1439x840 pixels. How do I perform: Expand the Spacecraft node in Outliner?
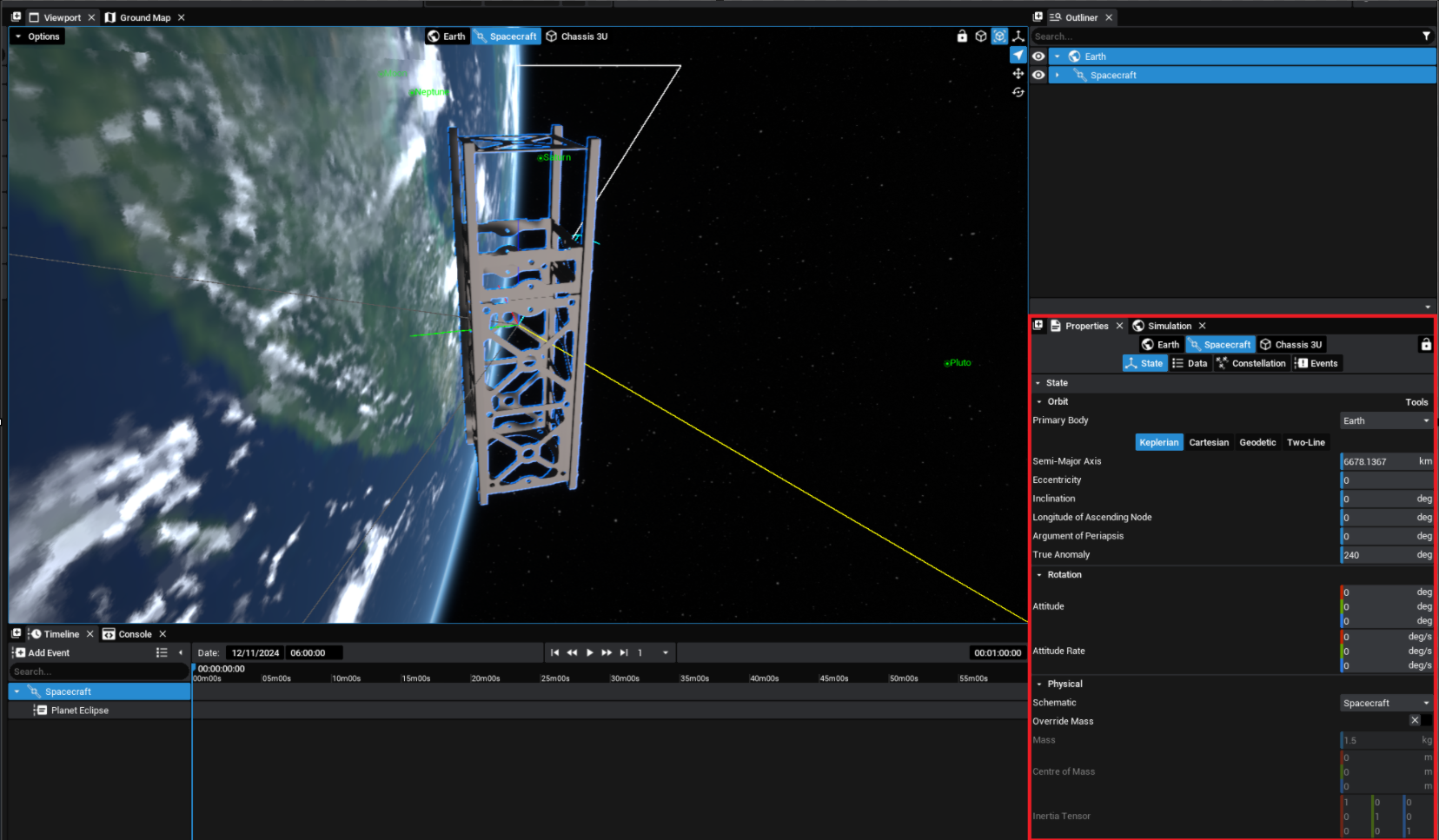tap(1058, 76)
